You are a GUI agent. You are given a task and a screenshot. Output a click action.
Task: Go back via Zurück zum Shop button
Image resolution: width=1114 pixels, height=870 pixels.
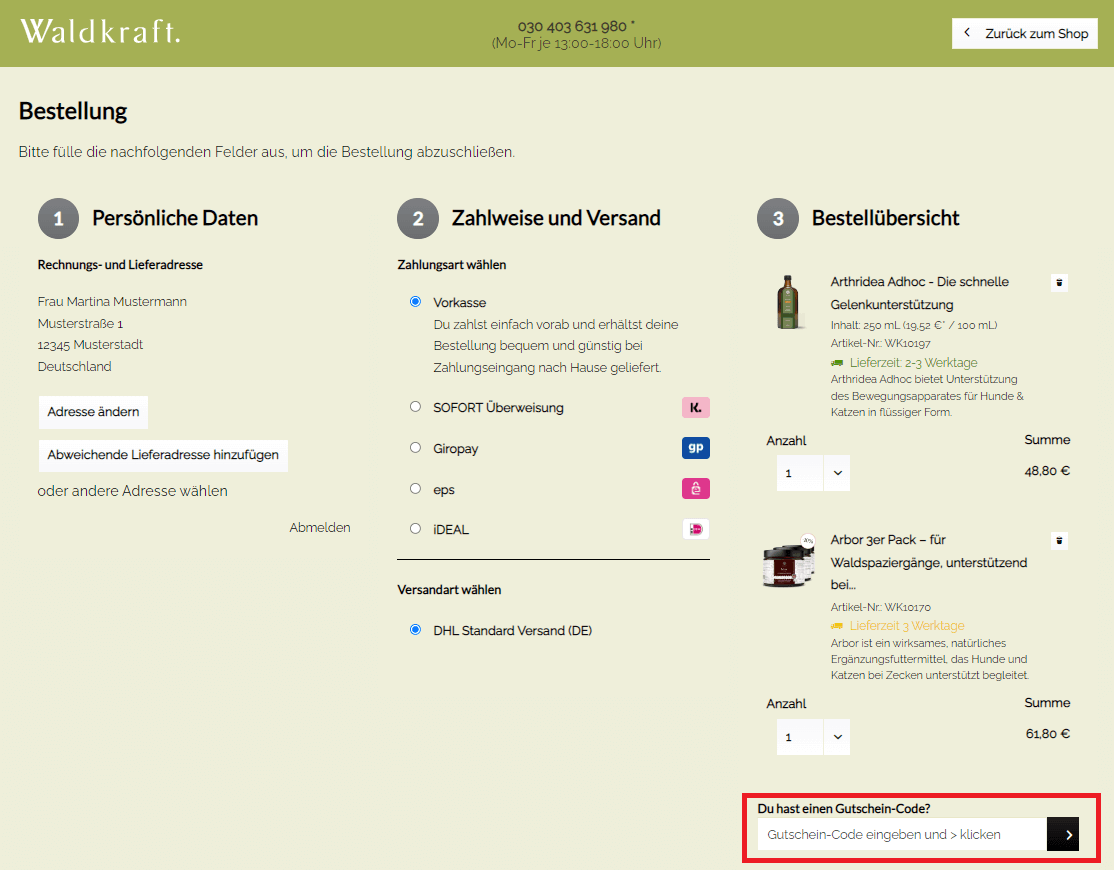click(1024, 33)
